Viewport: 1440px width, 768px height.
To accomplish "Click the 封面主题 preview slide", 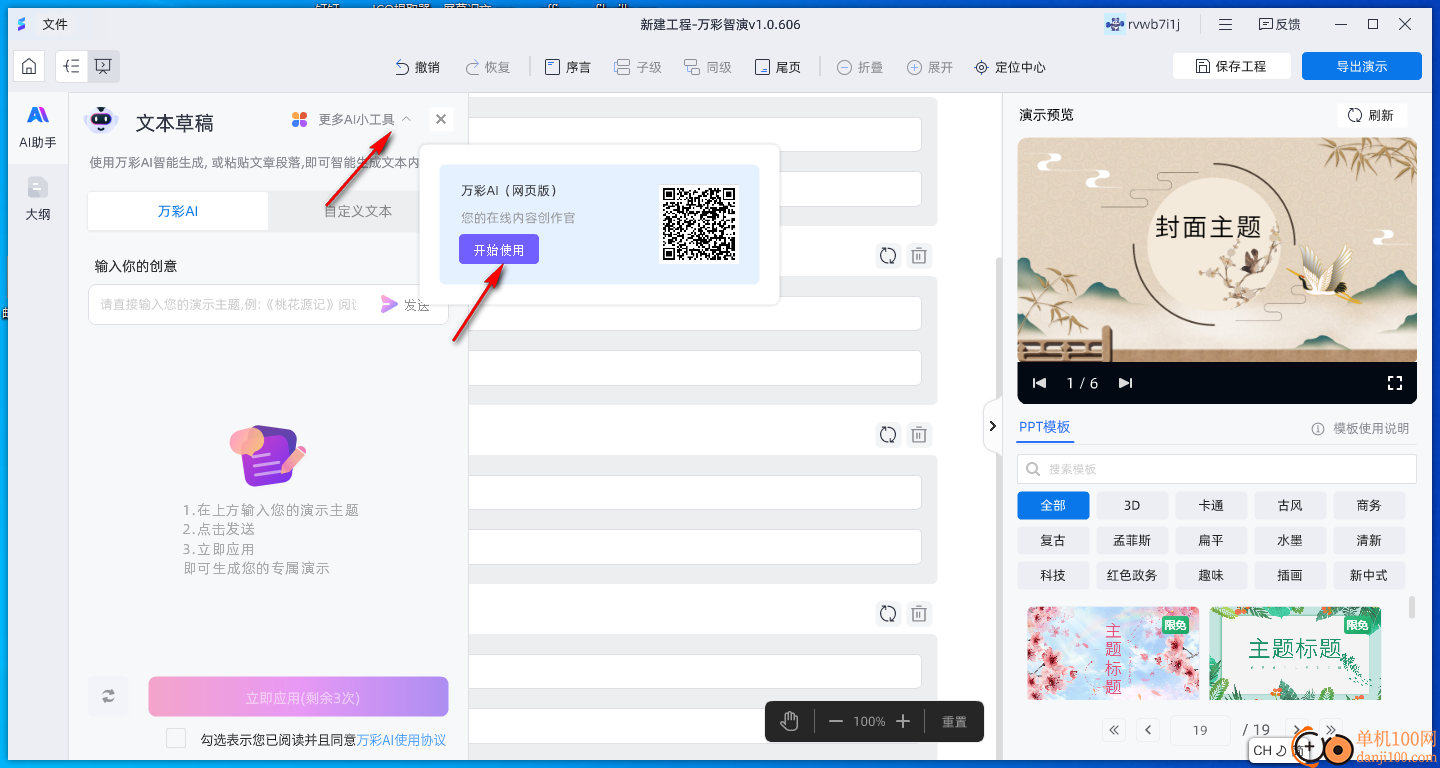I will pos(1217,250).
